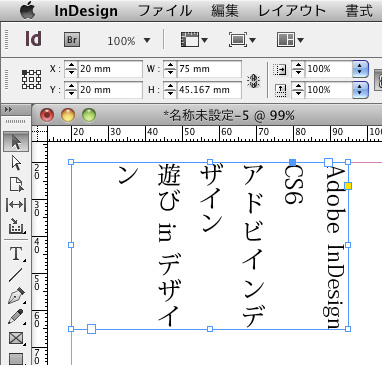
Task: Choose the Pencil tool
Action: click(16, 317)
